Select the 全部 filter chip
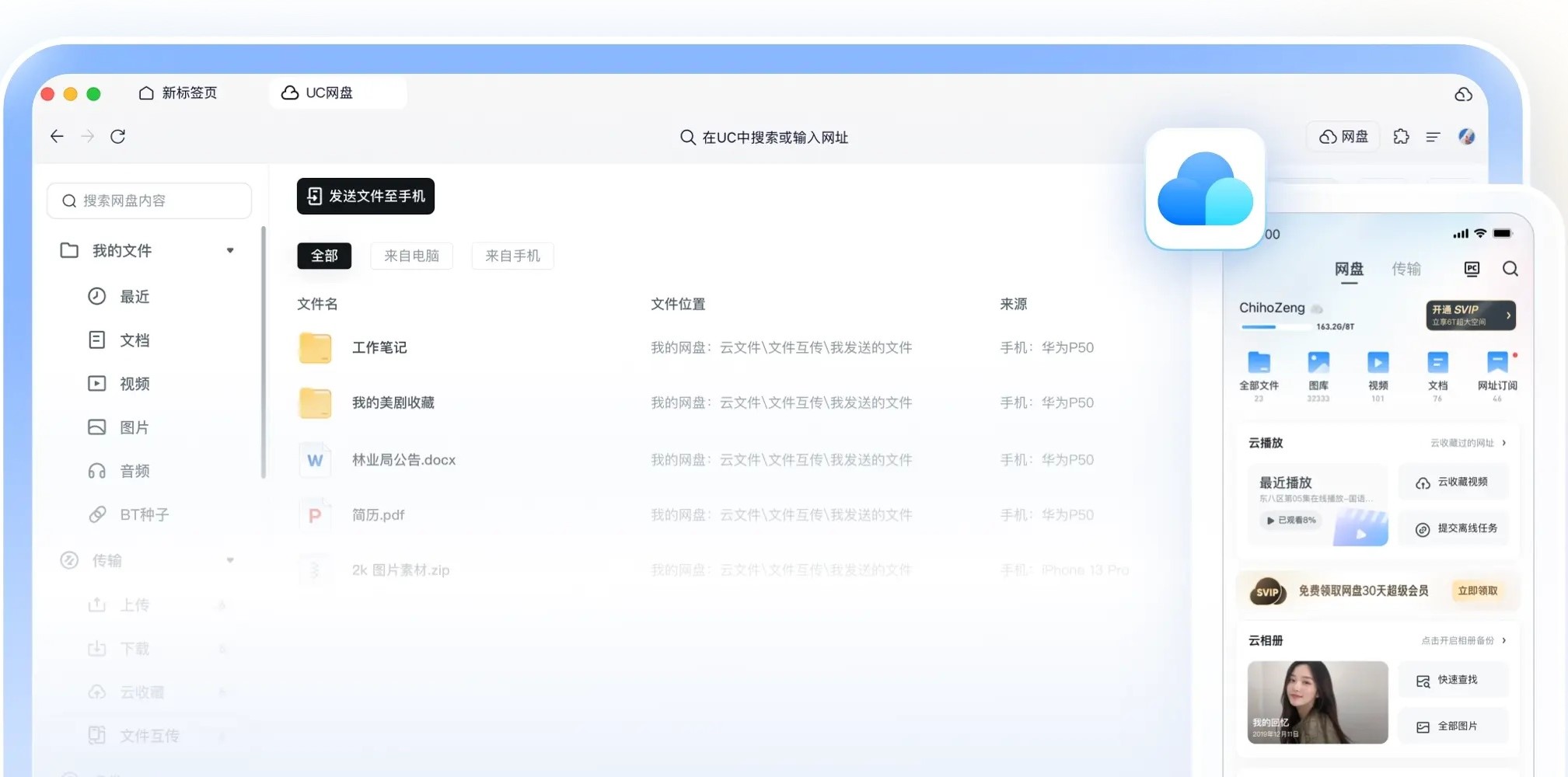The image size is (1568, 777). pyautogui.click(x=324, y=256)
